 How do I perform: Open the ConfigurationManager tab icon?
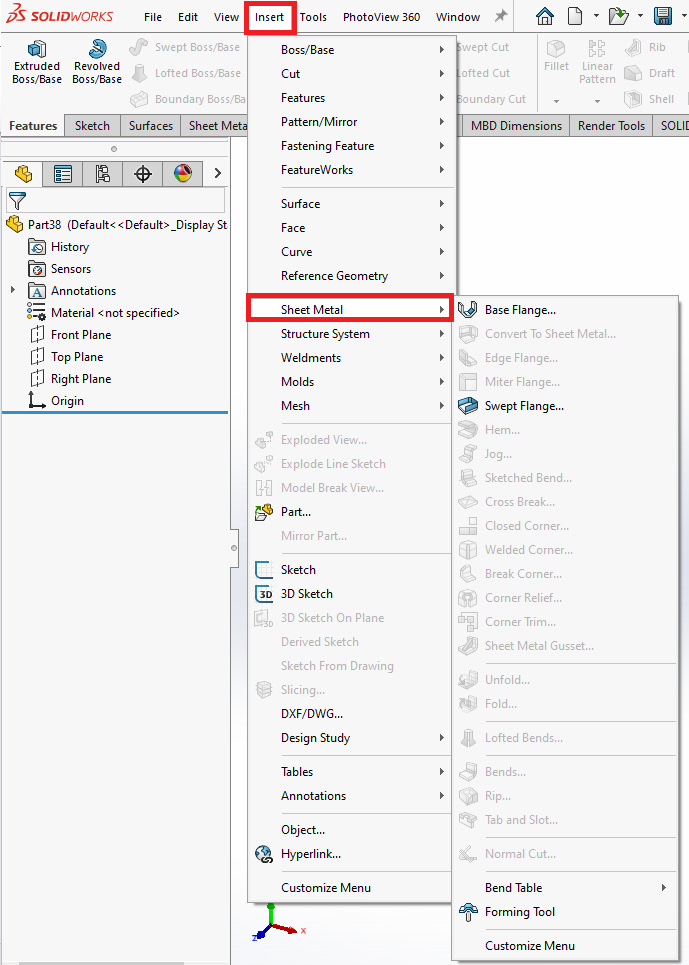[x=102, y=174]
